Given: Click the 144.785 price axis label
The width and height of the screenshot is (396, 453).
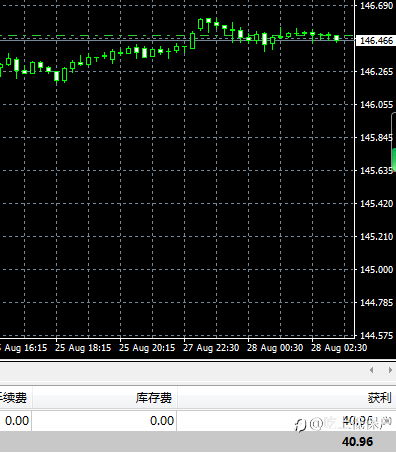Looking at the screenshot, I should [377, 303].
